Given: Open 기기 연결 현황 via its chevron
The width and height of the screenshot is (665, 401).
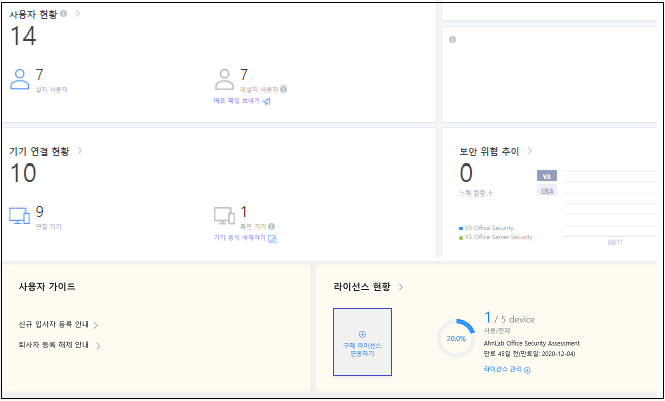Looking at the screenshot, I should [x=80, y=150].
